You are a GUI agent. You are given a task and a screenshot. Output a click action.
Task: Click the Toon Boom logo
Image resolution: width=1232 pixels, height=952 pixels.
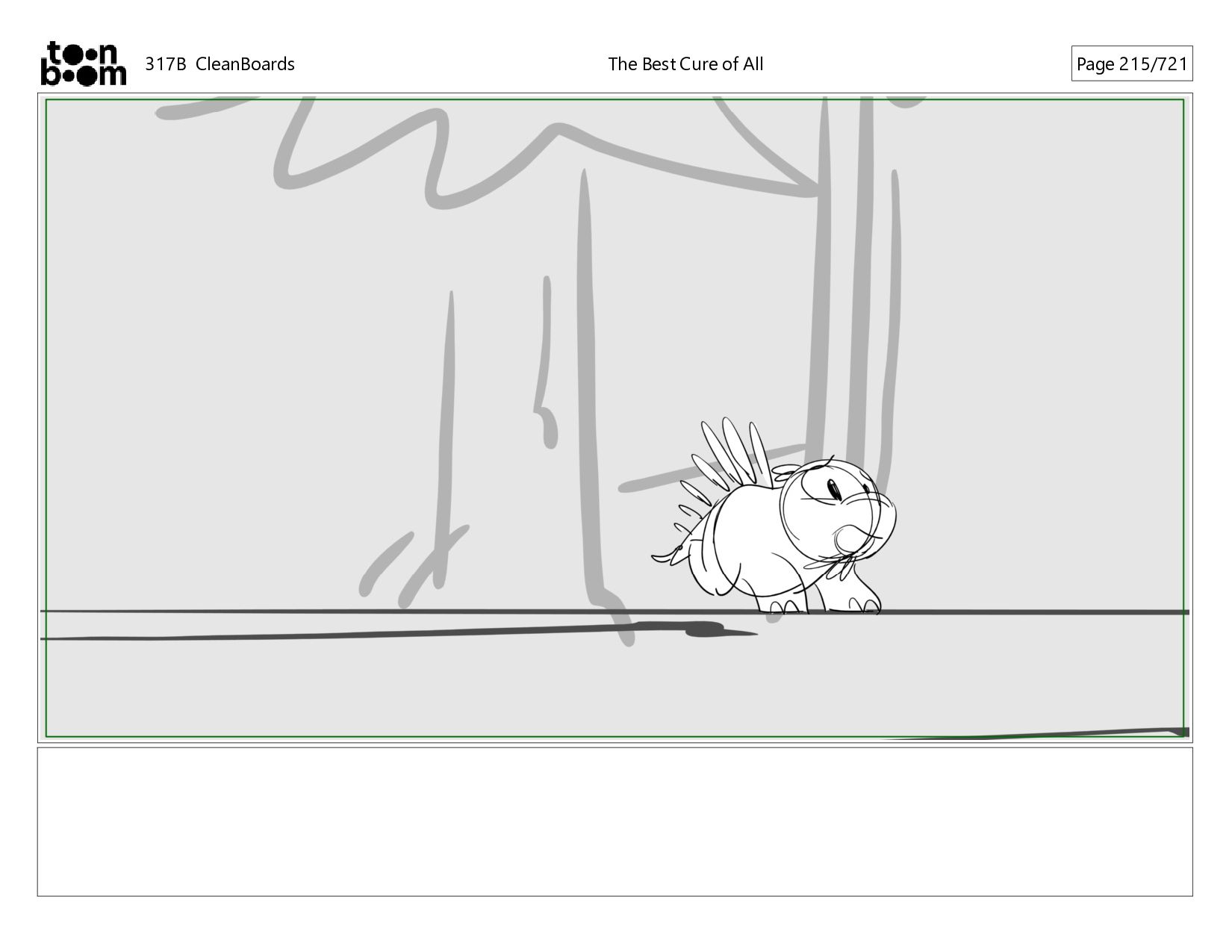click(83, 63)
